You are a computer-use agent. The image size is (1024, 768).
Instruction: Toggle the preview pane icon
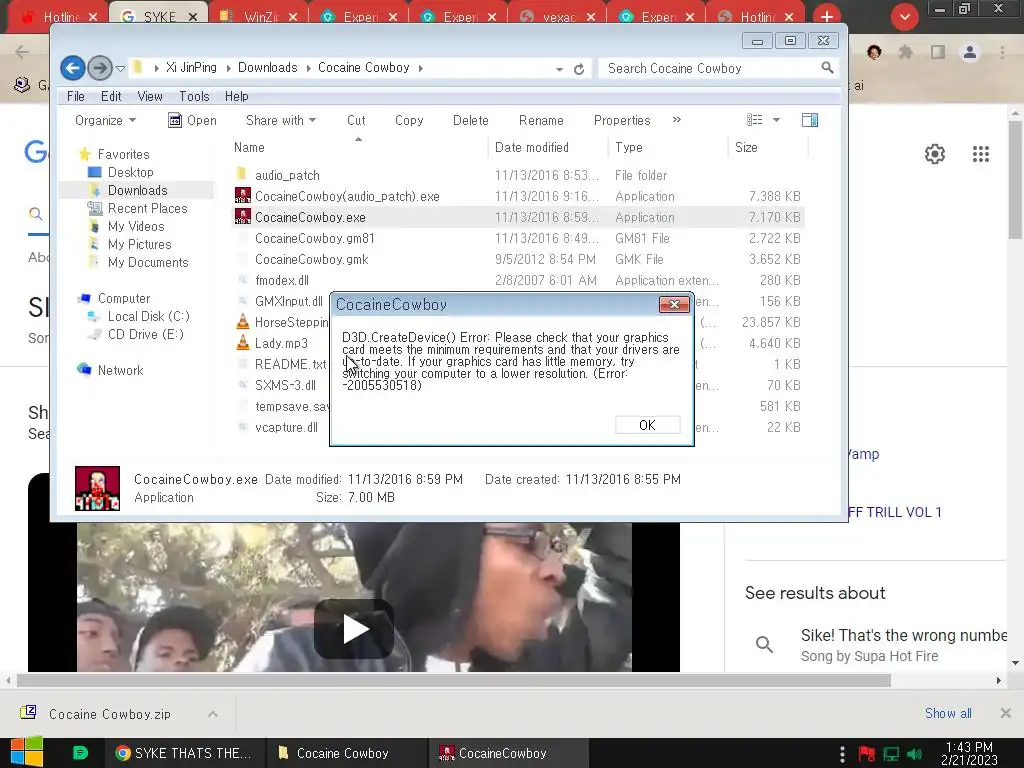pyautogui.click(x=810, y=120)
